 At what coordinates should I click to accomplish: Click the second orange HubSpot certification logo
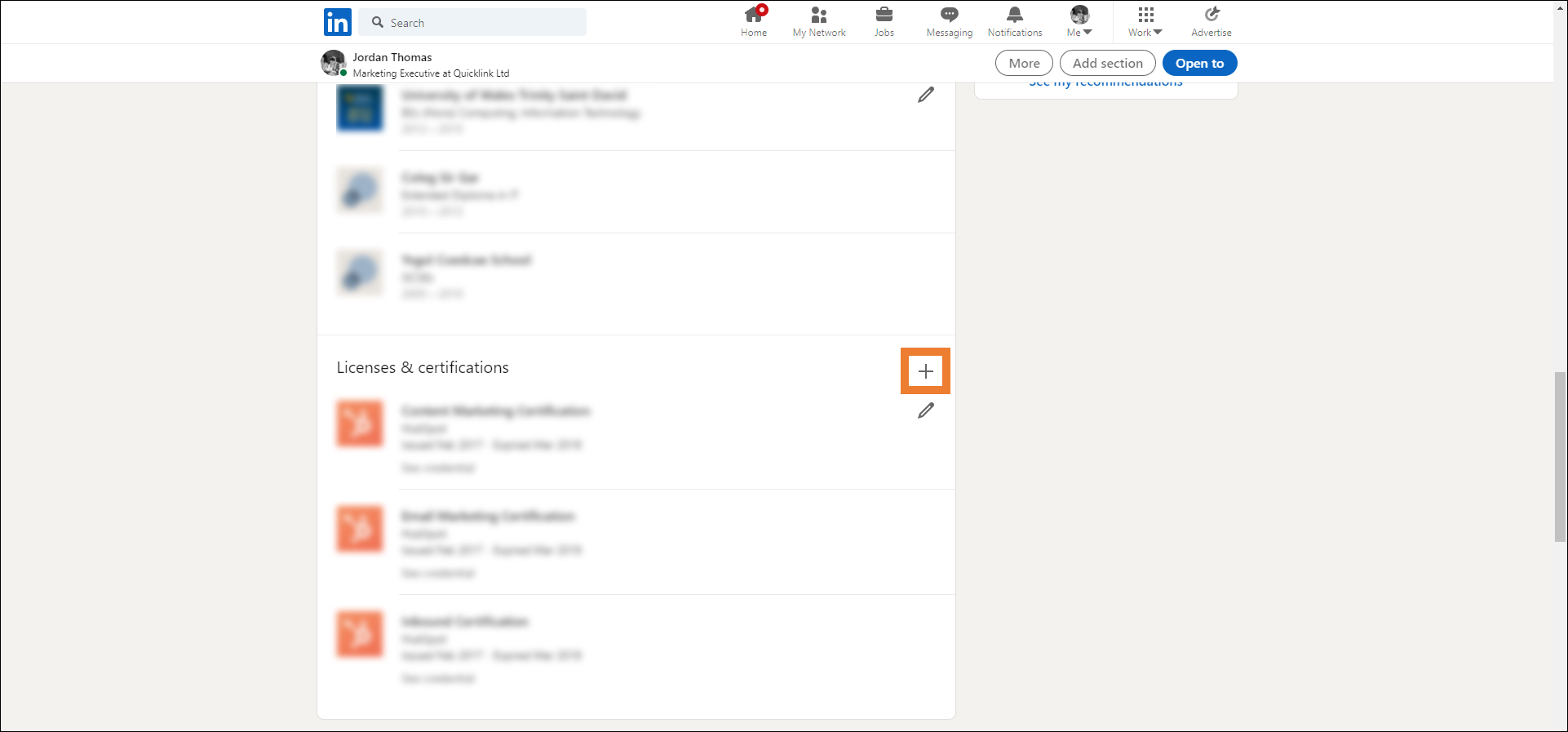point(360,529)
